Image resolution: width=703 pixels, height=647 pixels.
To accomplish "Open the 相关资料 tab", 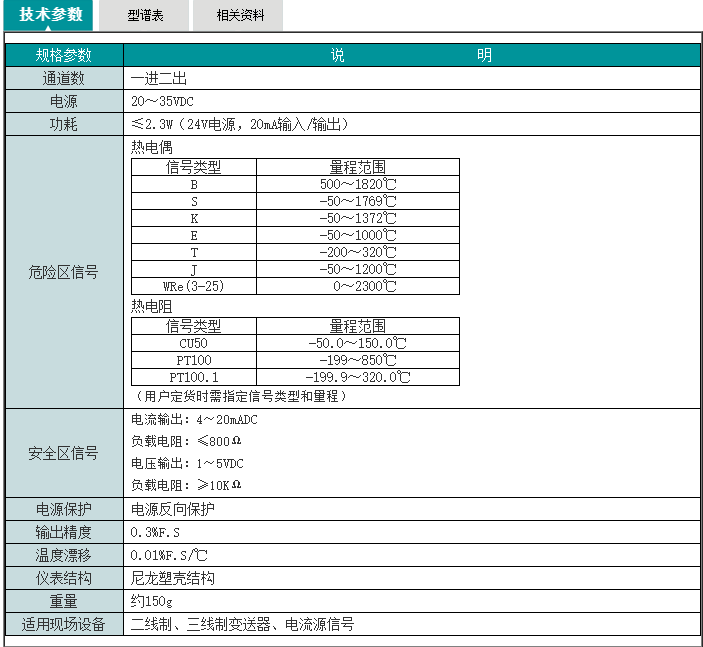I will click(x=238, y=15).
